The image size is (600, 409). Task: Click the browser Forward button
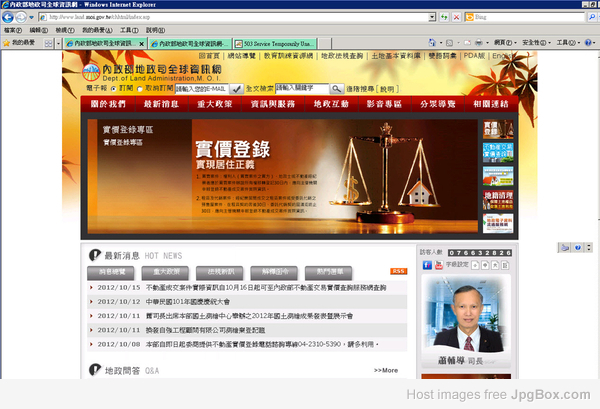pyautogui.click(x=21, y=17)
